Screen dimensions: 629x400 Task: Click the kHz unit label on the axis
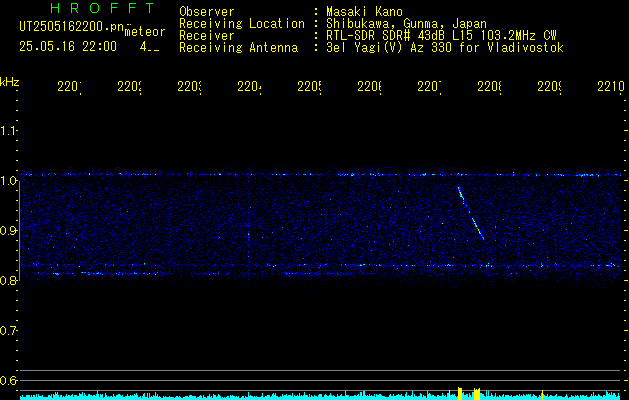coord(9,82)
